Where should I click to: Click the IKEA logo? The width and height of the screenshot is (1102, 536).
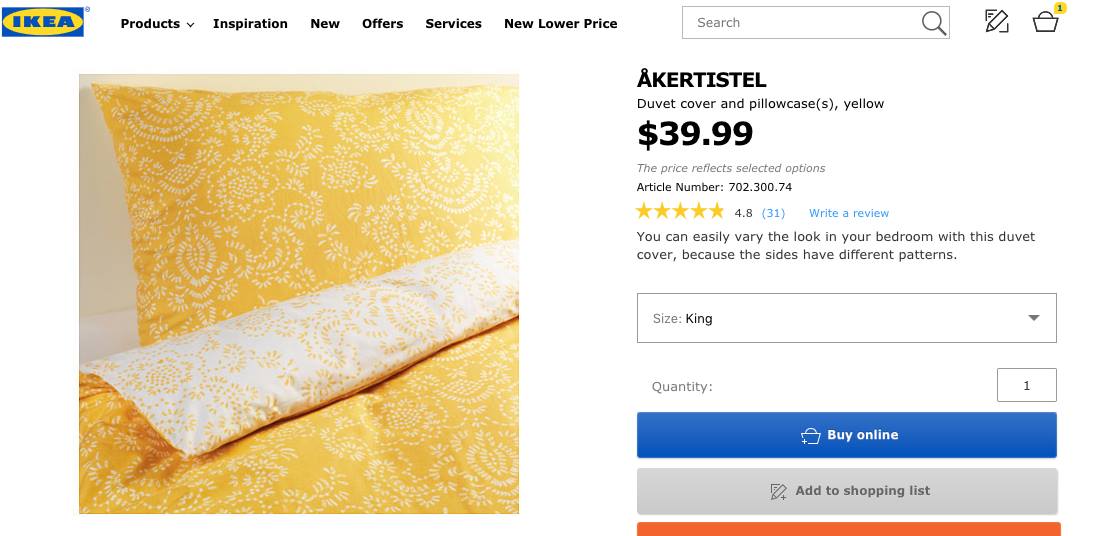tap(43, 23)
